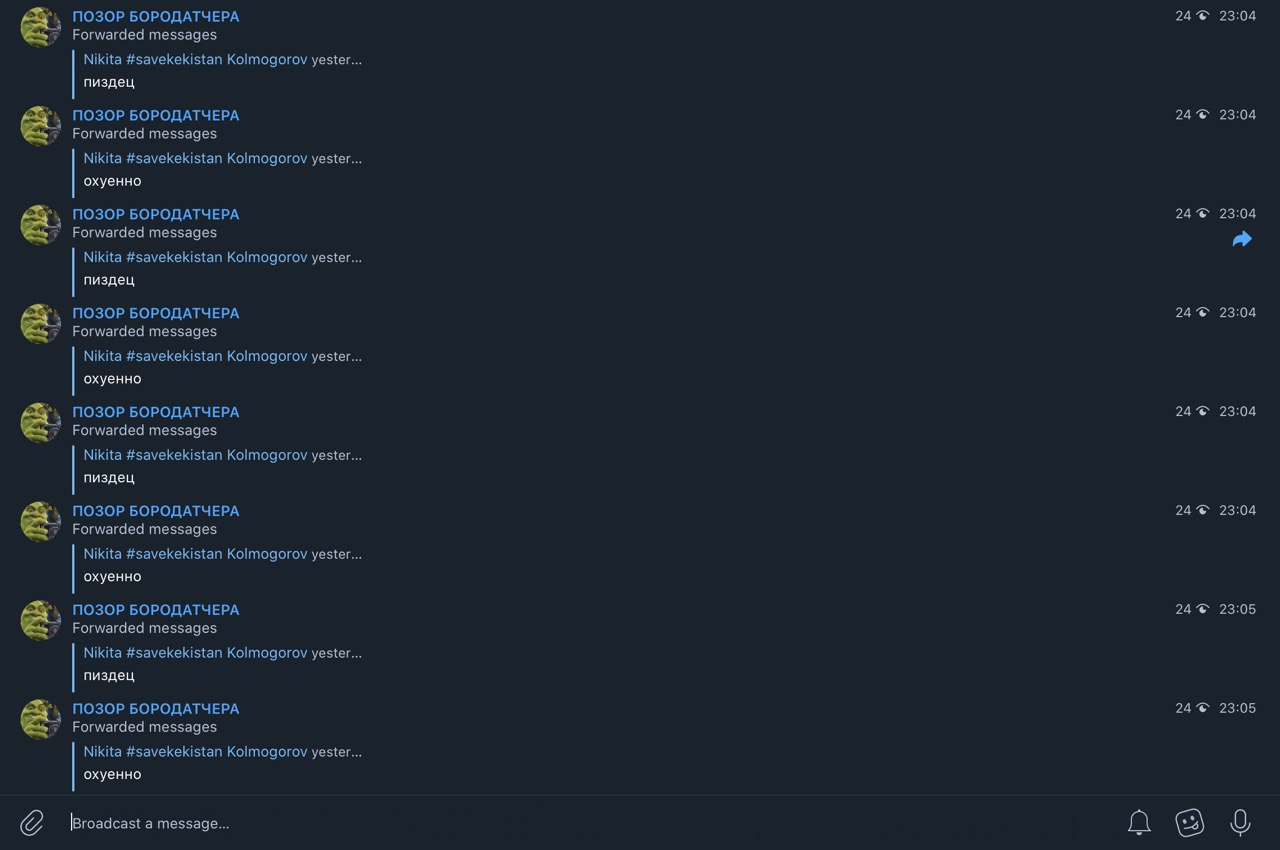Viewport: 1280px width, 850px height.
Task: Click the 'пиздец' text in the 23:05 message
Action: [x=109, y=675]
